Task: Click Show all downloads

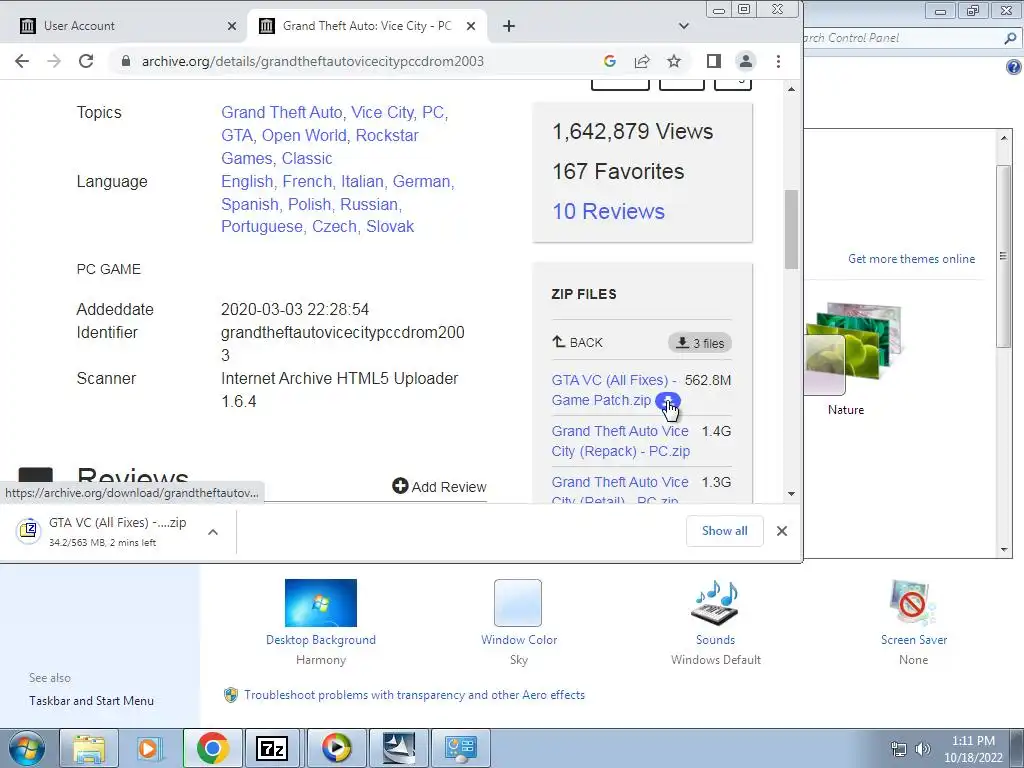Action: [724, 531]
